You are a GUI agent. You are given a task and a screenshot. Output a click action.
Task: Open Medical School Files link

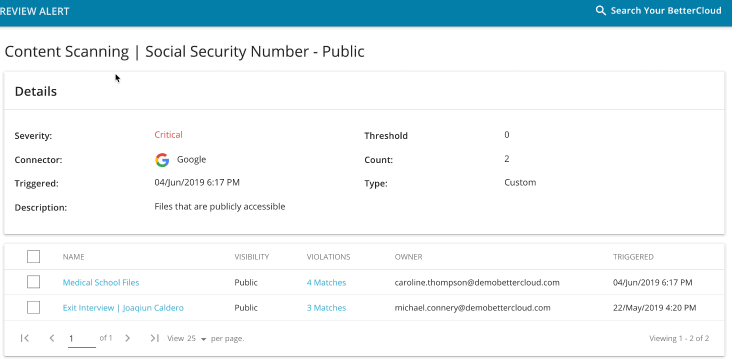(101, 282)
